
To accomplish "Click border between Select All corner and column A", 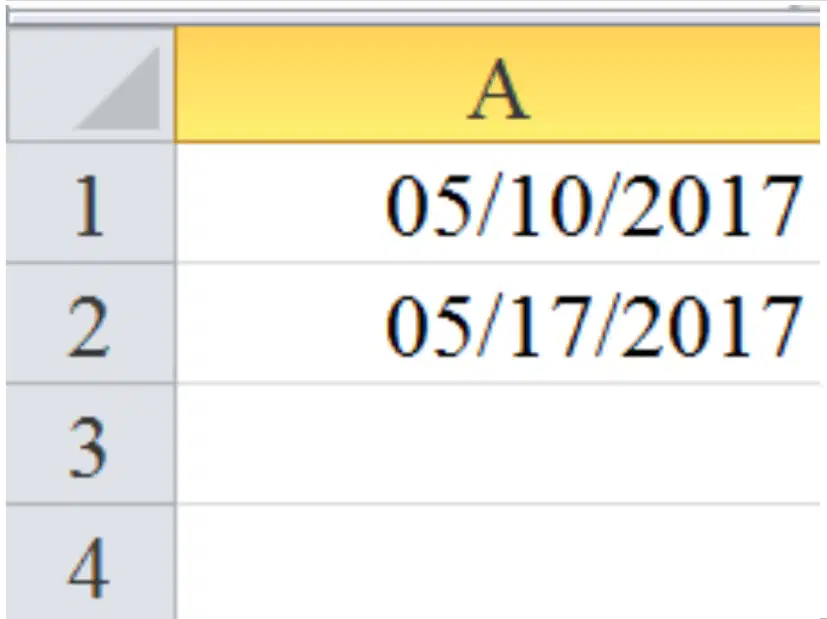I will (x=175, y=84).
